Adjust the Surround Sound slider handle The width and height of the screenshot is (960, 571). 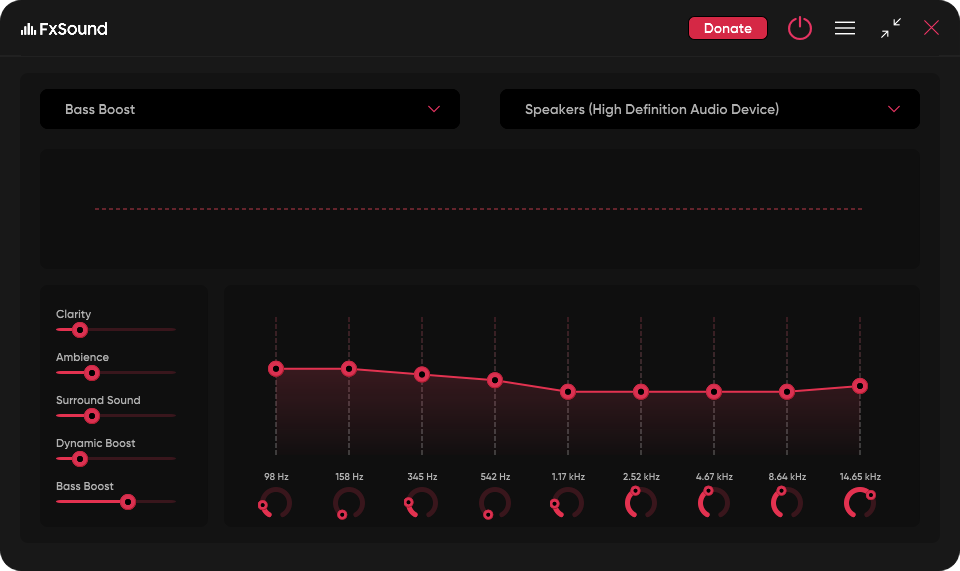pyautogui.click(x=92, y=416)
